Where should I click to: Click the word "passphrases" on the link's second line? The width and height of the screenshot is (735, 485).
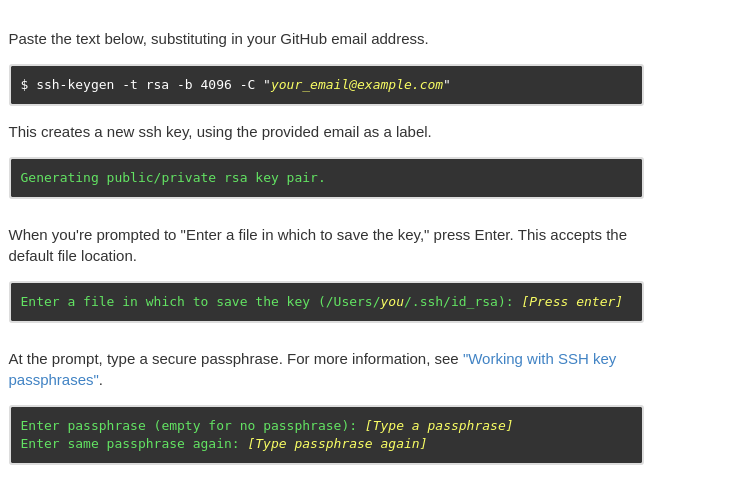pyautogui.click(x=53, y=380)
